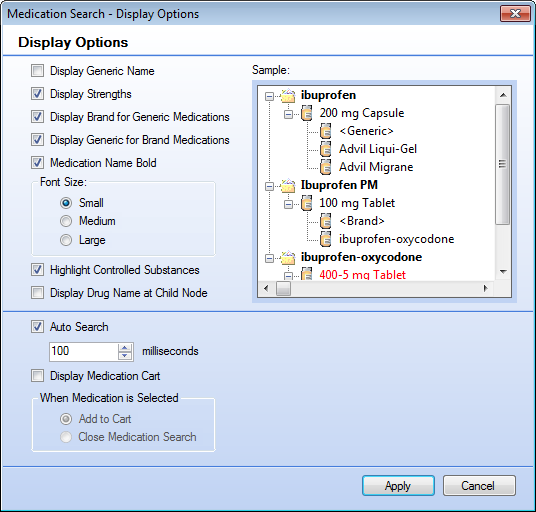Enable Display Medication Cart

[38, 376]
